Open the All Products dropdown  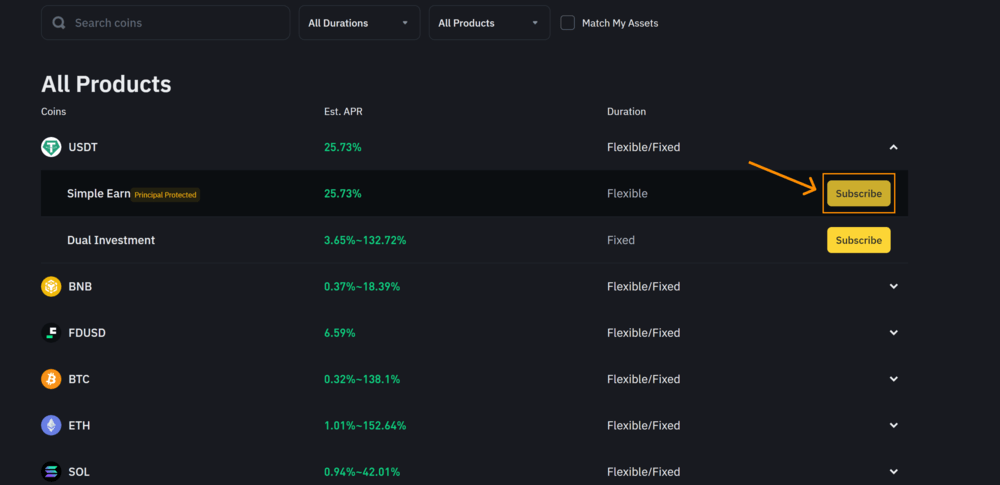489,23
